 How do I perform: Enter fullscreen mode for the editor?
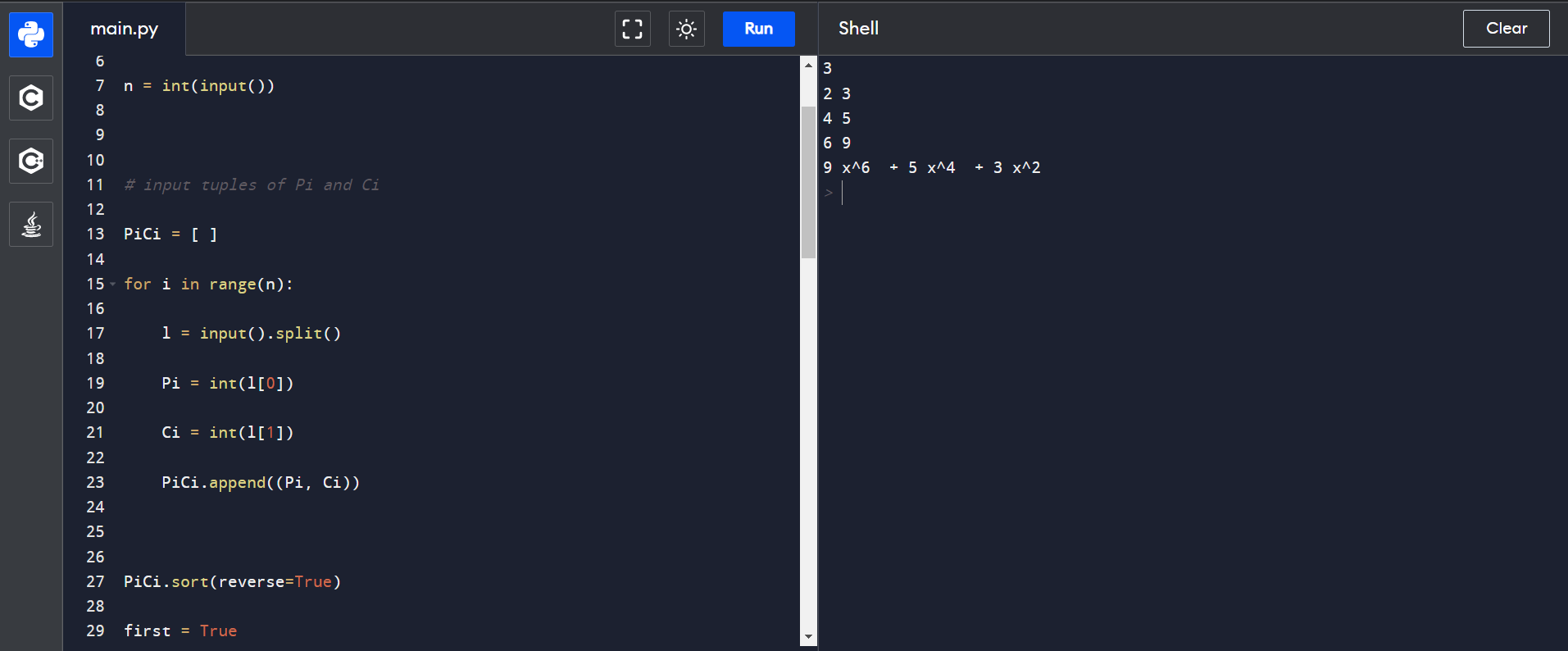pyautogui.click(x=632, y=30)
